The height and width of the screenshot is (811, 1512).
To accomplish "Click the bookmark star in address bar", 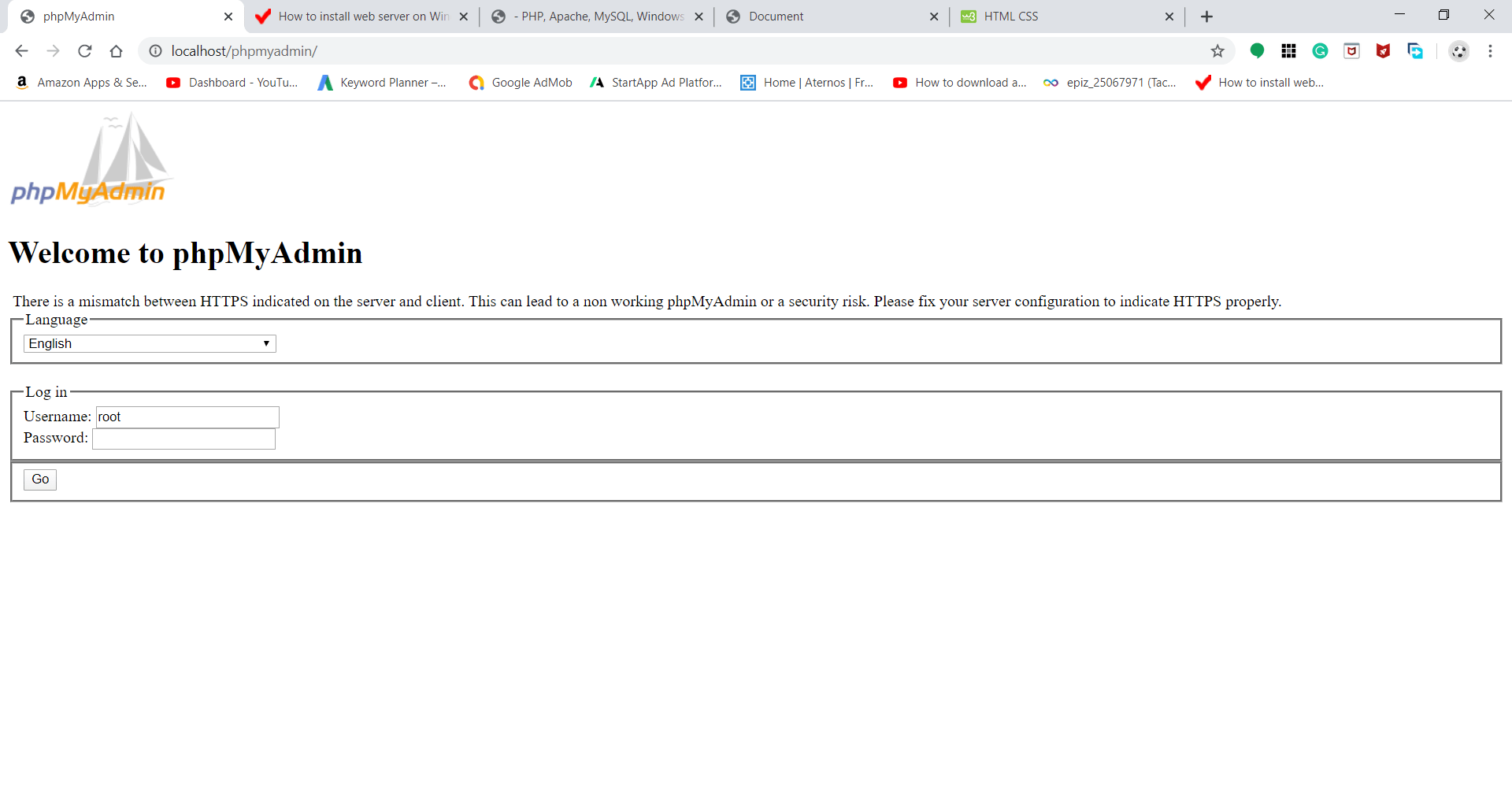I will pyautogui.click(x=1217, y=50).
